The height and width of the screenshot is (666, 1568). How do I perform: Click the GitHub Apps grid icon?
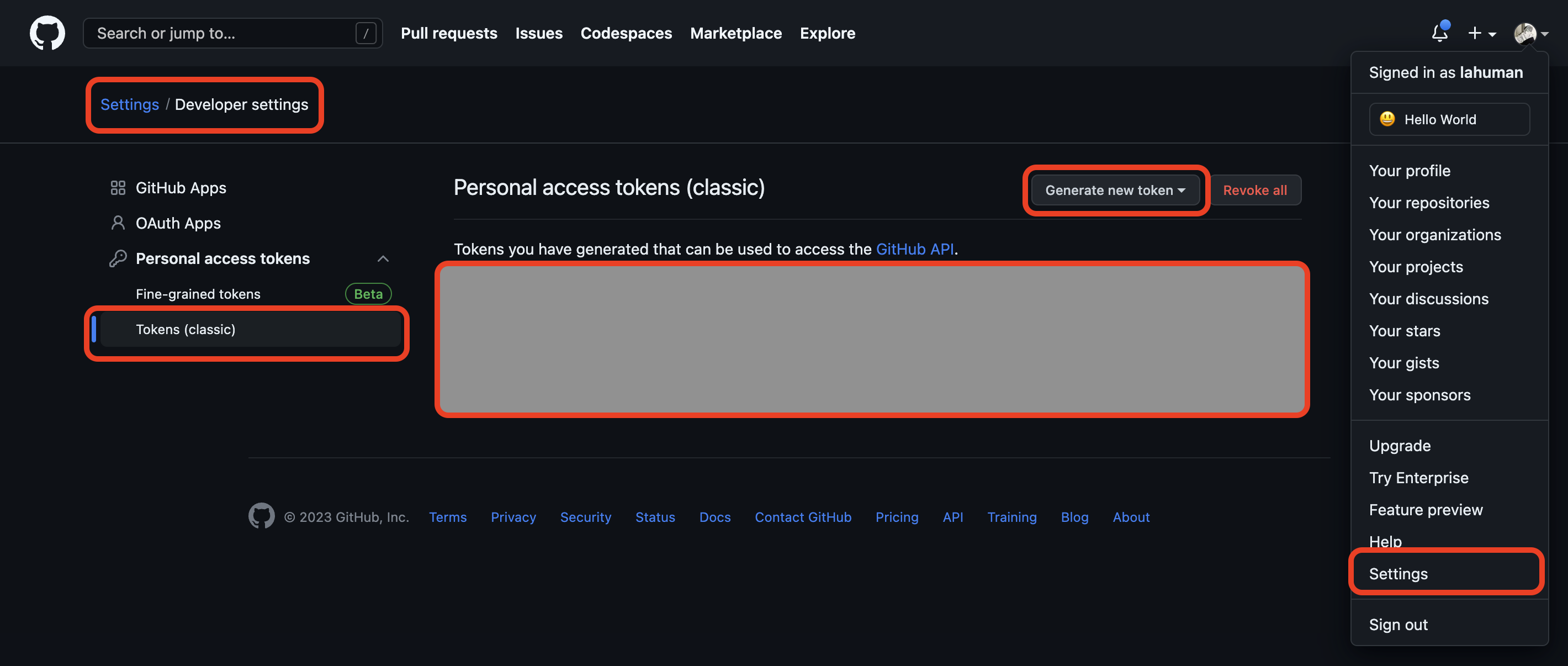pyautogui.click(x=118, y=188)
